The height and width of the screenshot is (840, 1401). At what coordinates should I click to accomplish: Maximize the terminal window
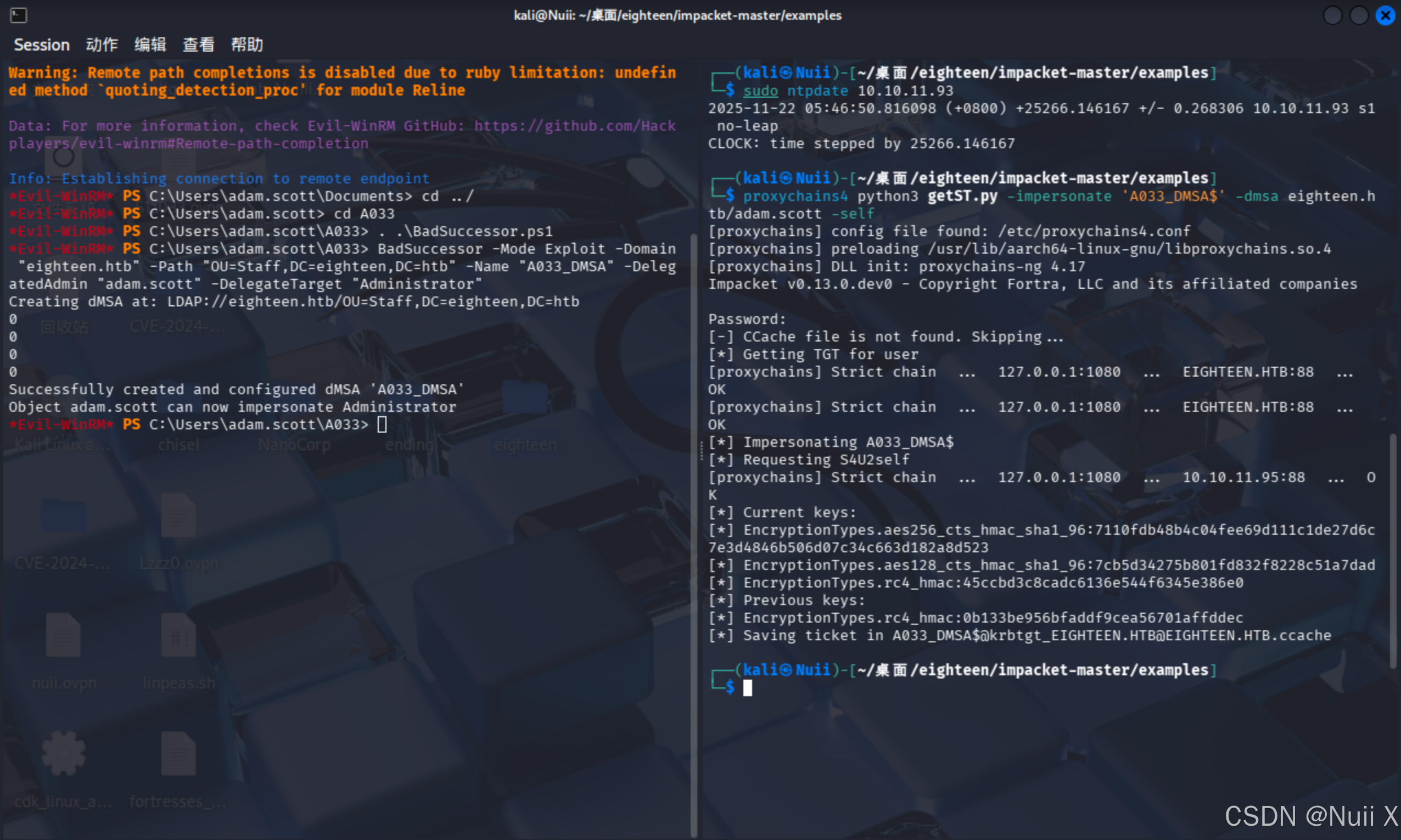1359,15
